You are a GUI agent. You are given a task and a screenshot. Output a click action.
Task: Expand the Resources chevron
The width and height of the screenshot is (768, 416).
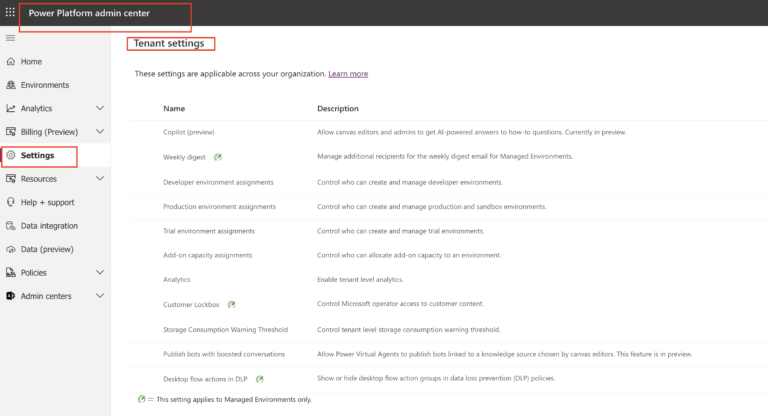[x=100, y=178]
